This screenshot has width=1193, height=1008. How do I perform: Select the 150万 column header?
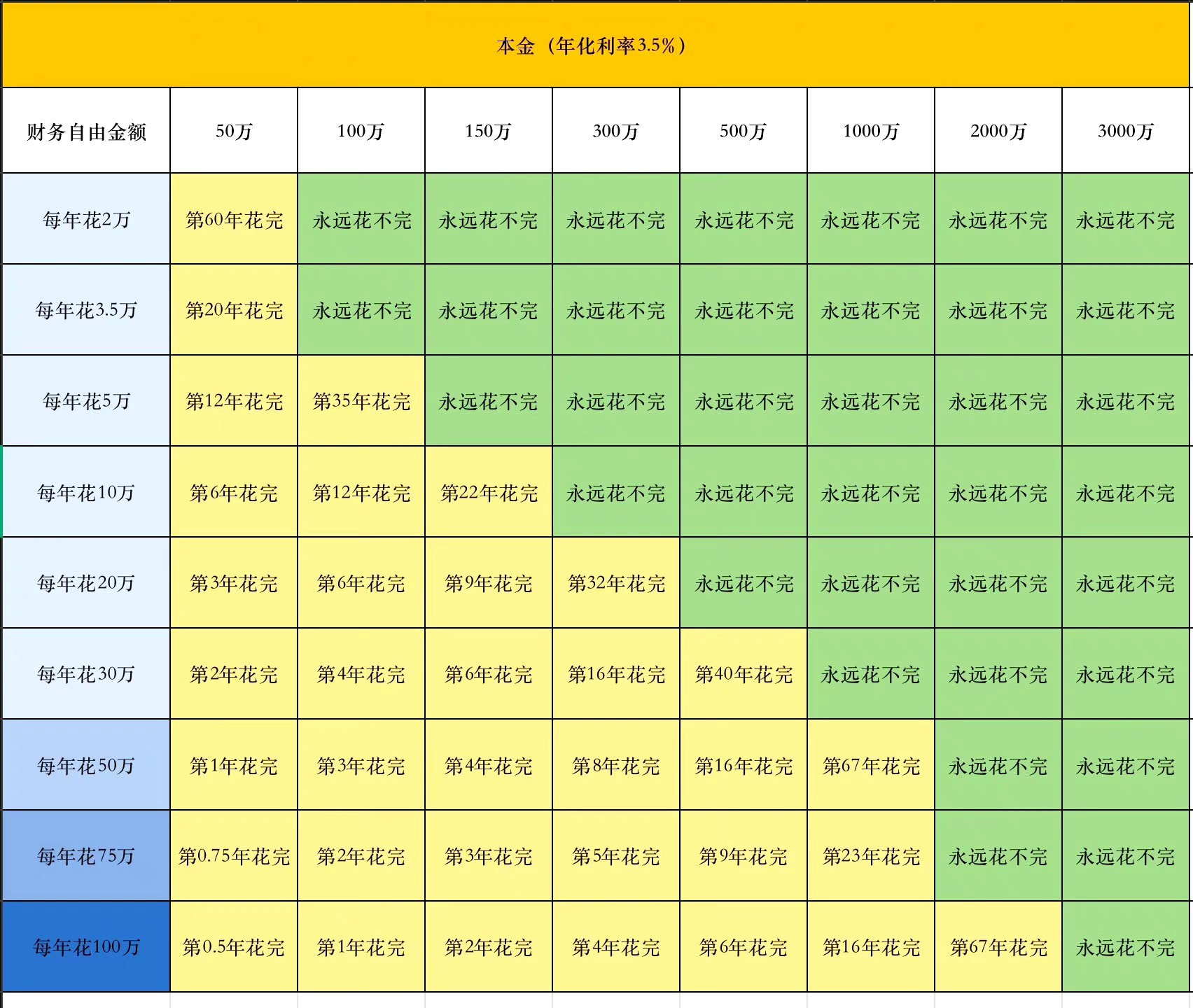(x=489, y=131)
